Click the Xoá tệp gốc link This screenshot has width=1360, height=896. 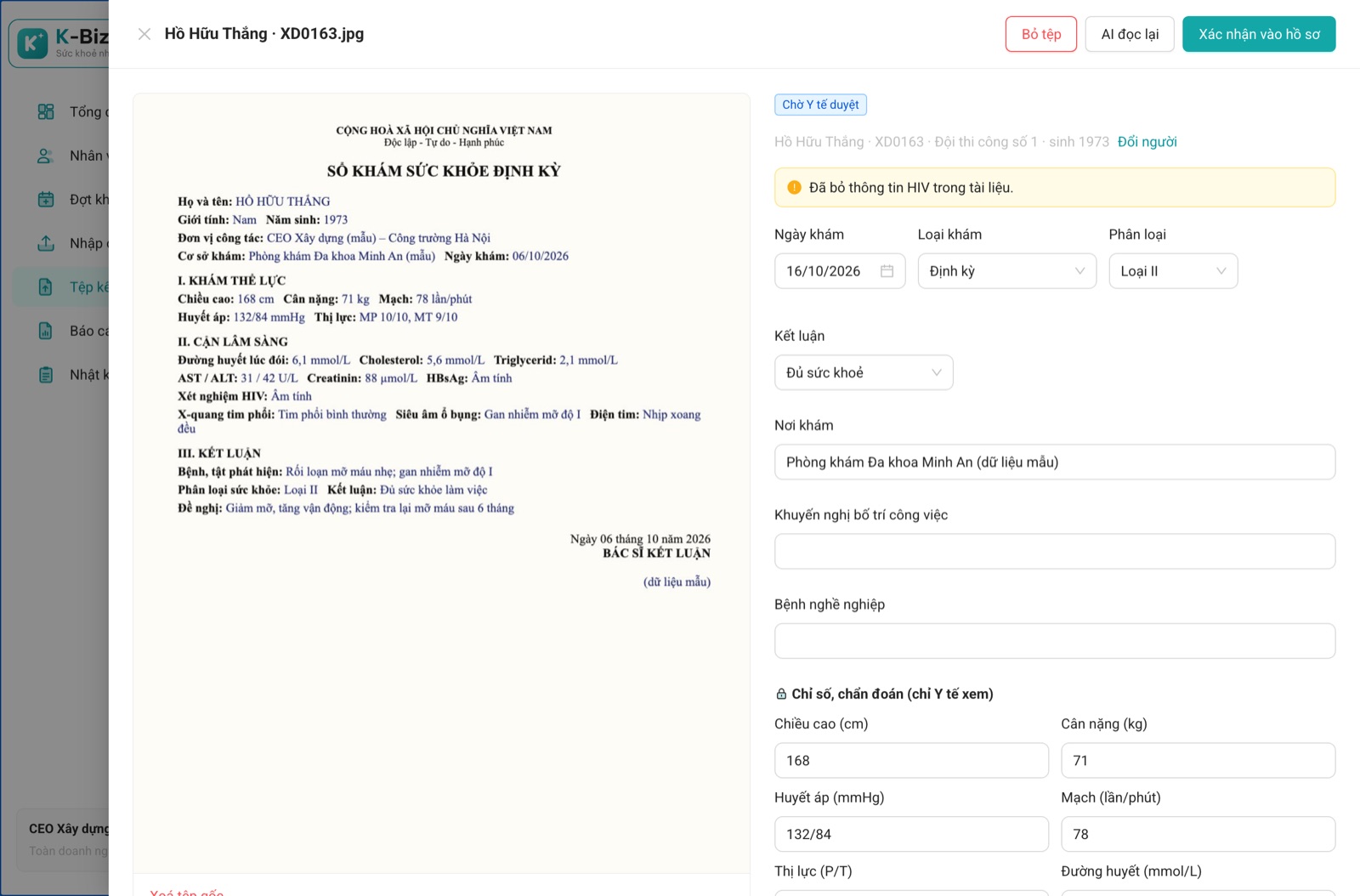coord(186,893)
